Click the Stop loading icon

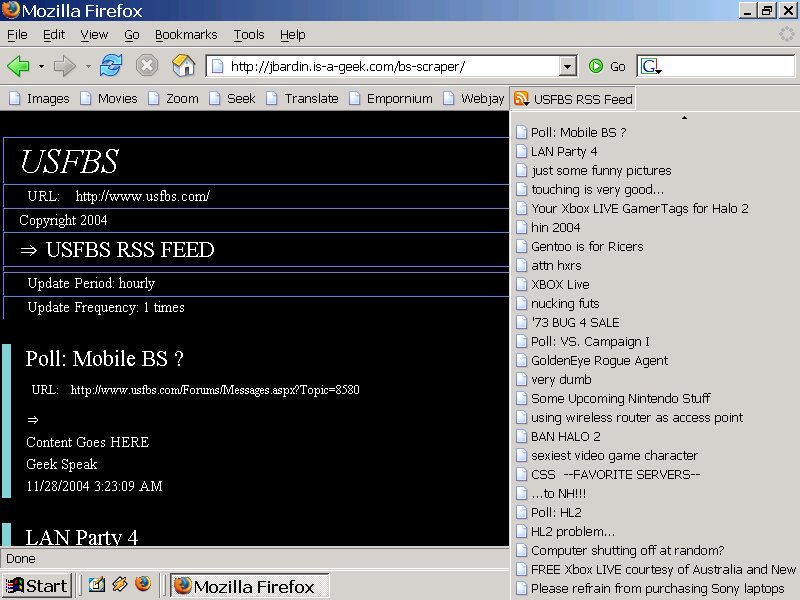[x=147, y=66]
